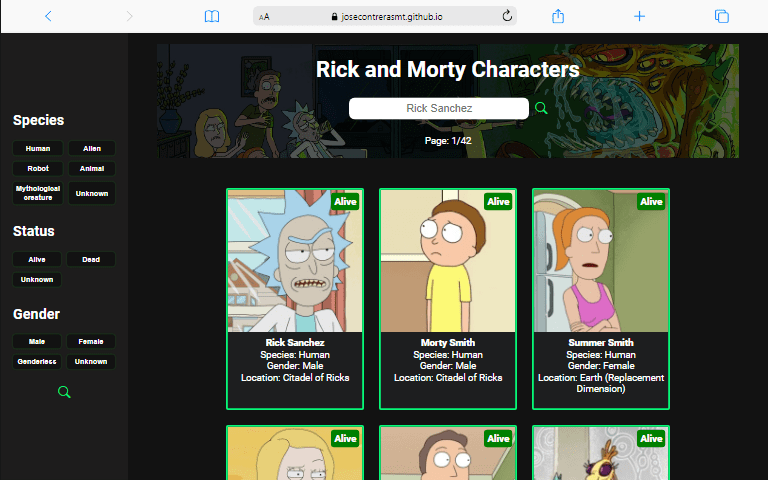Open the share sheet icon
The height and width of the screenshot is (480, 768).
tap(558, 16)
